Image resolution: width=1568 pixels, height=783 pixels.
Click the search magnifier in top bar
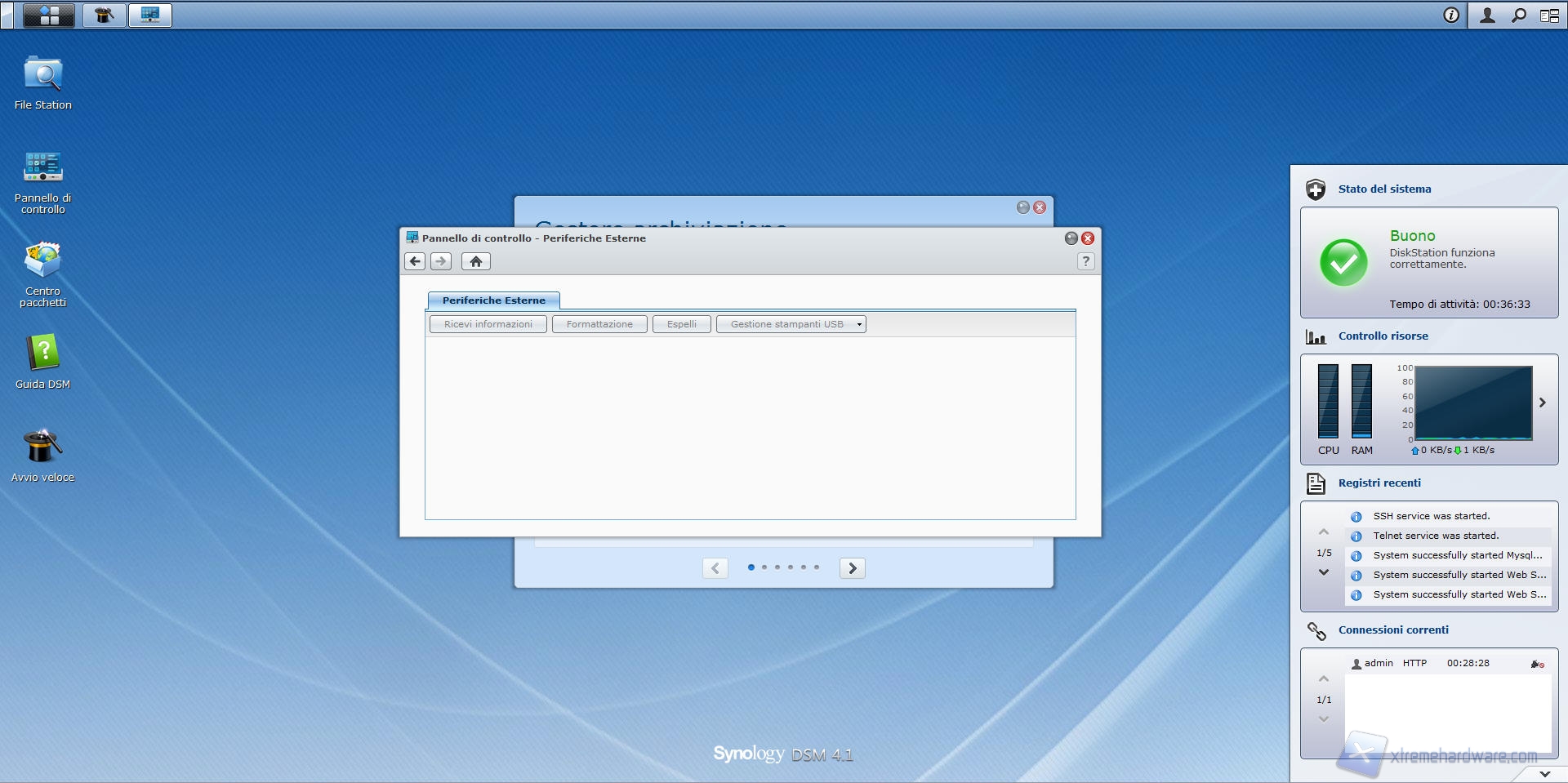(1518, 15)
